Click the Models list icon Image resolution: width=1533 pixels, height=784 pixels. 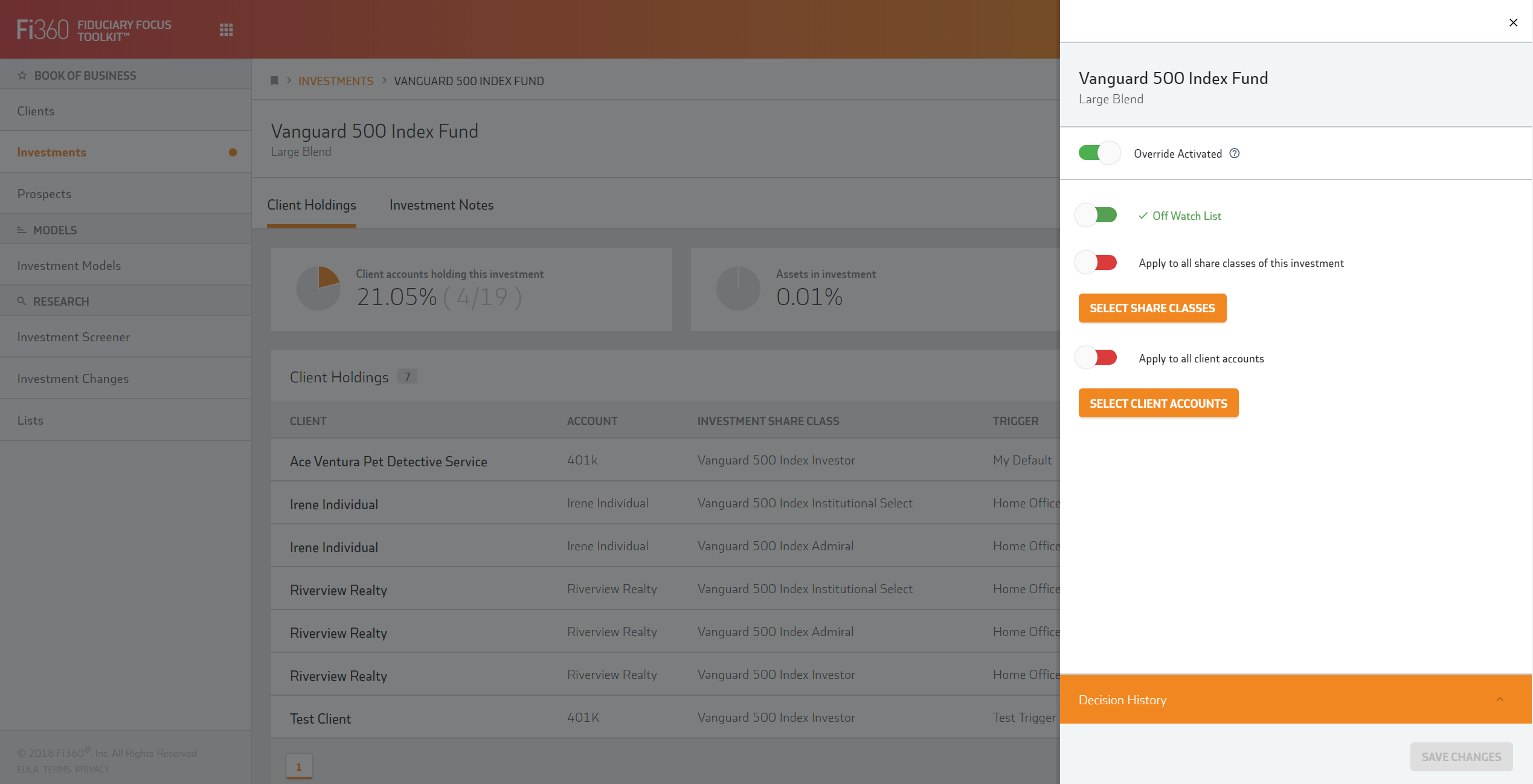click(x=21, y=230)
